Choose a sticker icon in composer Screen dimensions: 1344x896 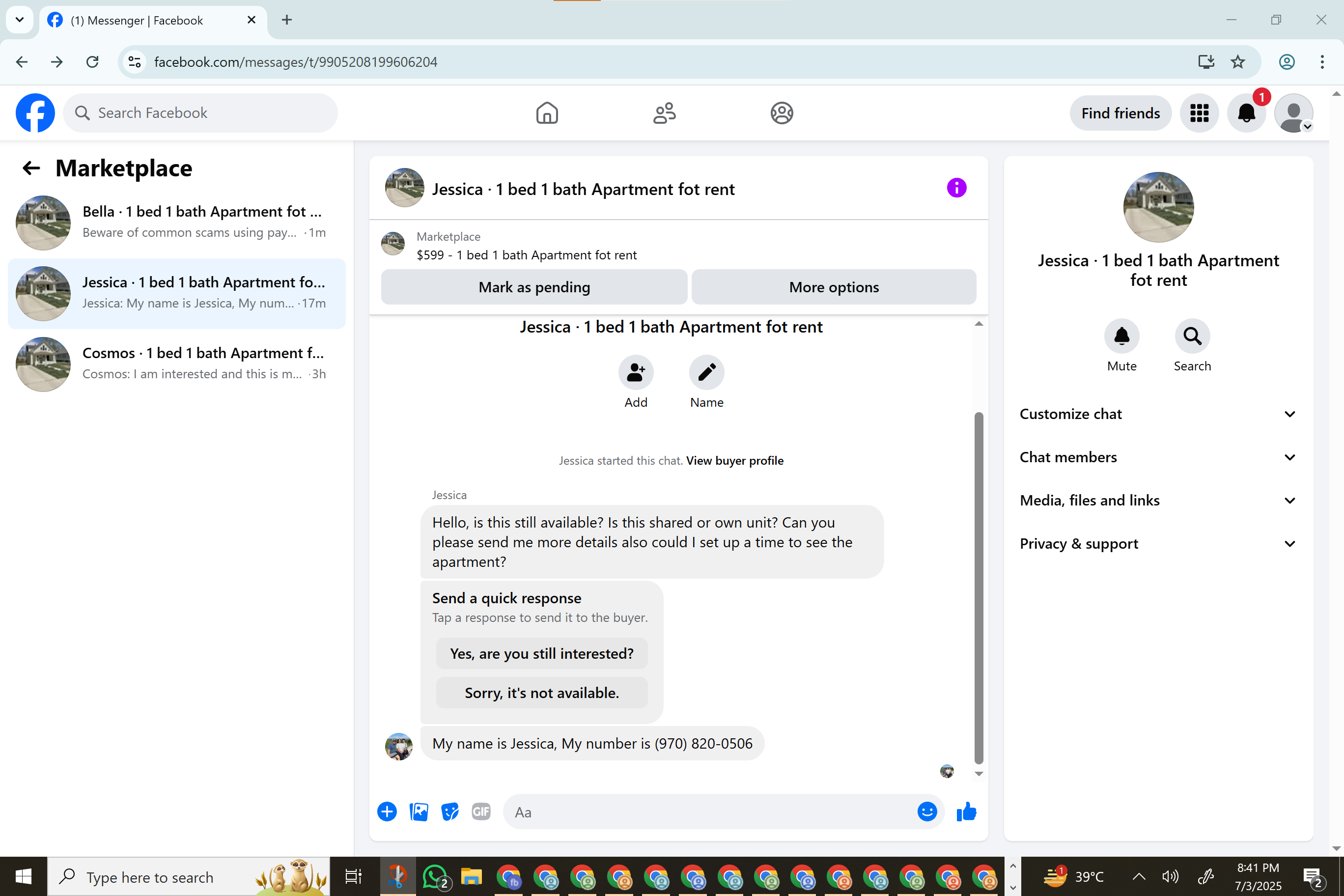coord(449,812)
